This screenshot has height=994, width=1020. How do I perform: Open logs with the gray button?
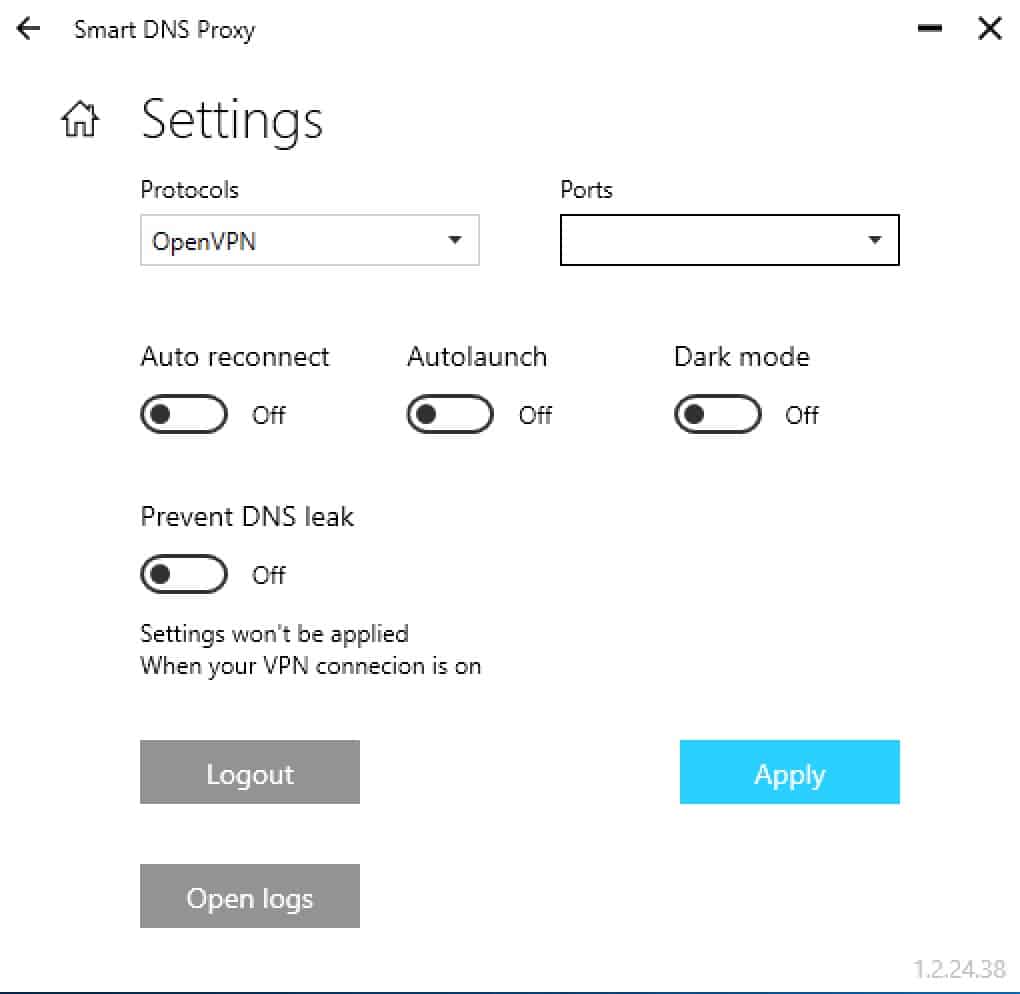(250, 896)
